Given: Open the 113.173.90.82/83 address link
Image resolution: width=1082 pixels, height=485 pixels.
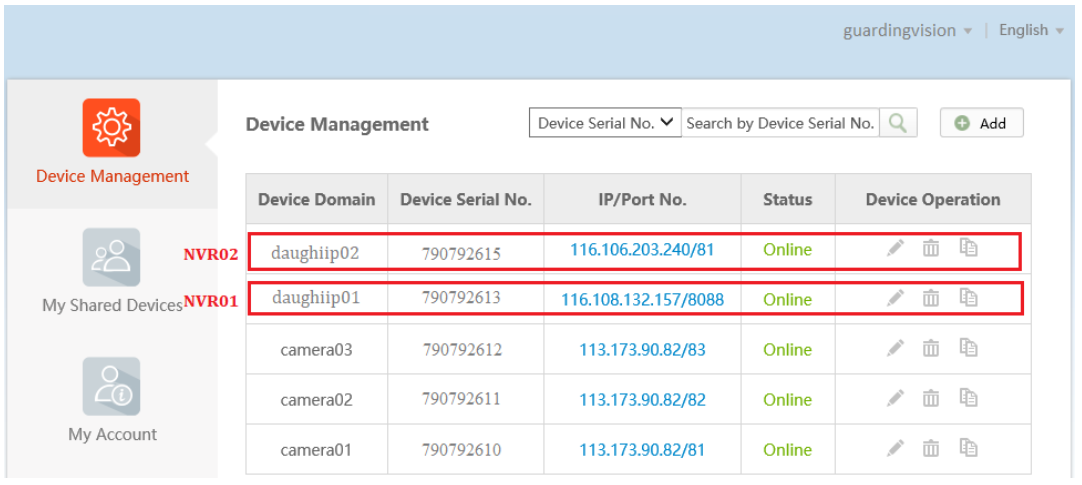Looking at the screenshot, I should point(642,349).
